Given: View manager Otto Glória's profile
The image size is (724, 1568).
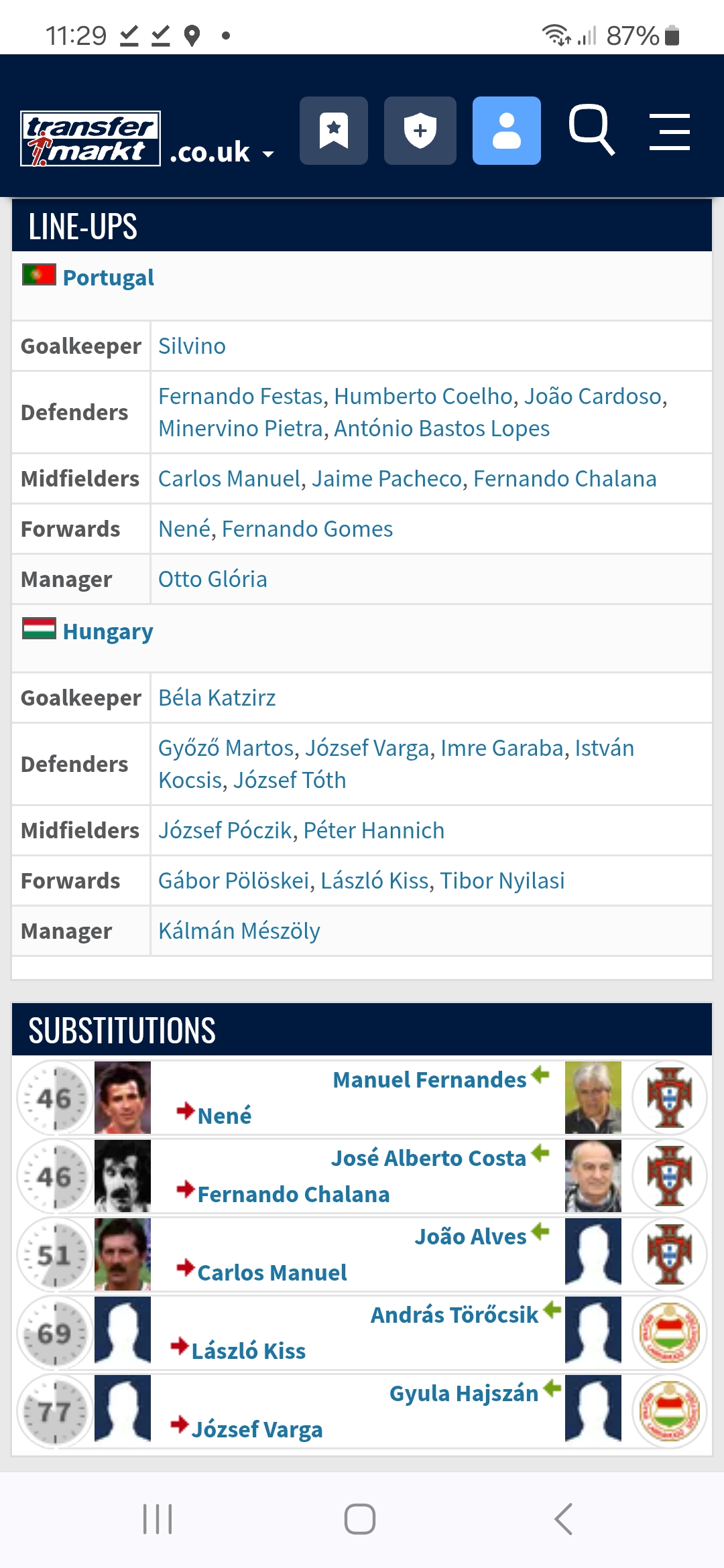Looking at the screenshot, I should [x=213, y=579].
